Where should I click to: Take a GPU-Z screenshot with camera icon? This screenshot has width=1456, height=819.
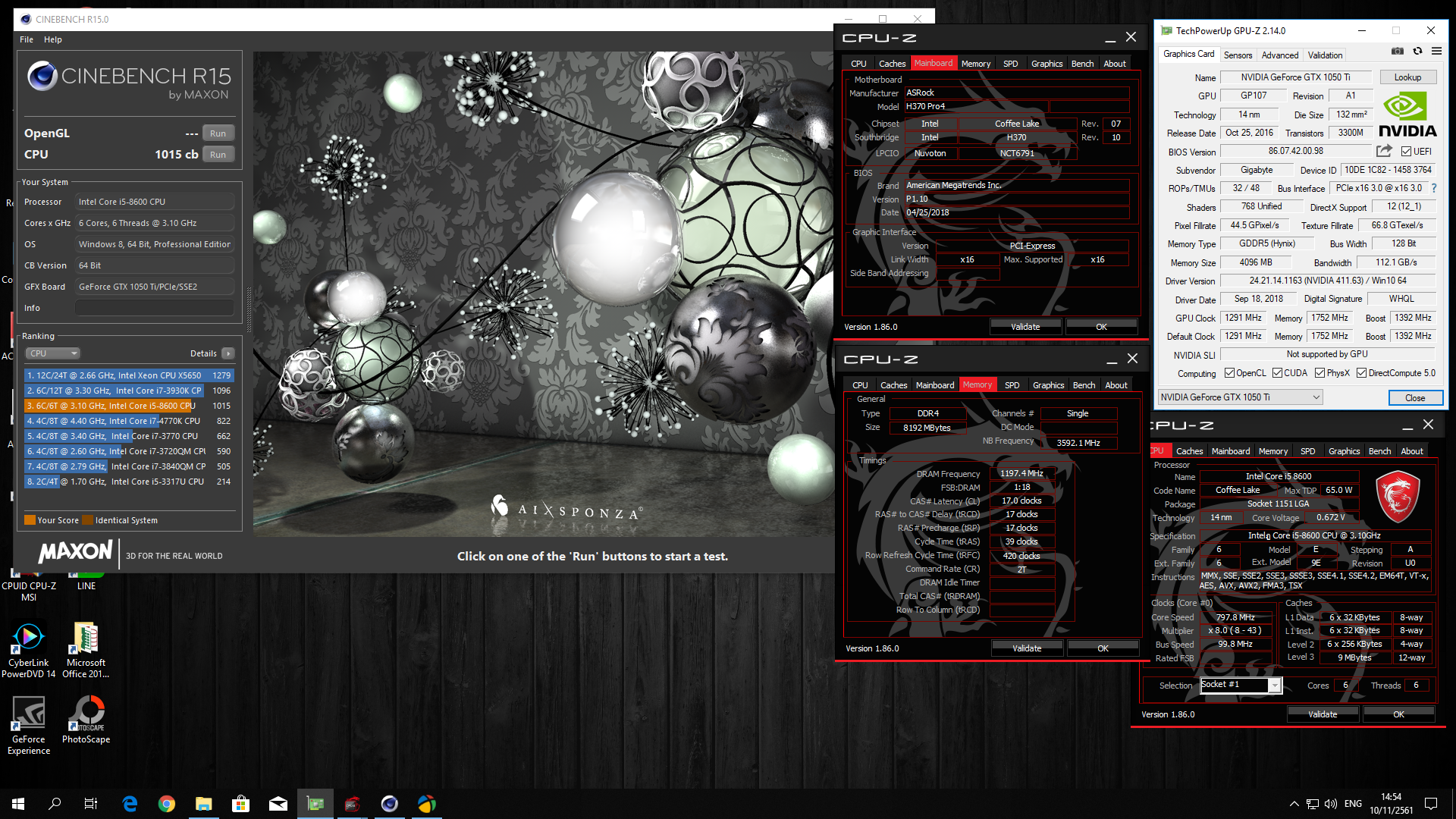point(1398,52)
